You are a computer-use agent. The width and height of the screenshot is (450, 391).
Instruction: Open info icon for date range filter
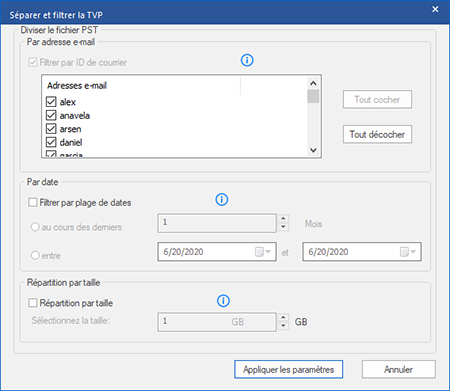[x=222, y=199]
